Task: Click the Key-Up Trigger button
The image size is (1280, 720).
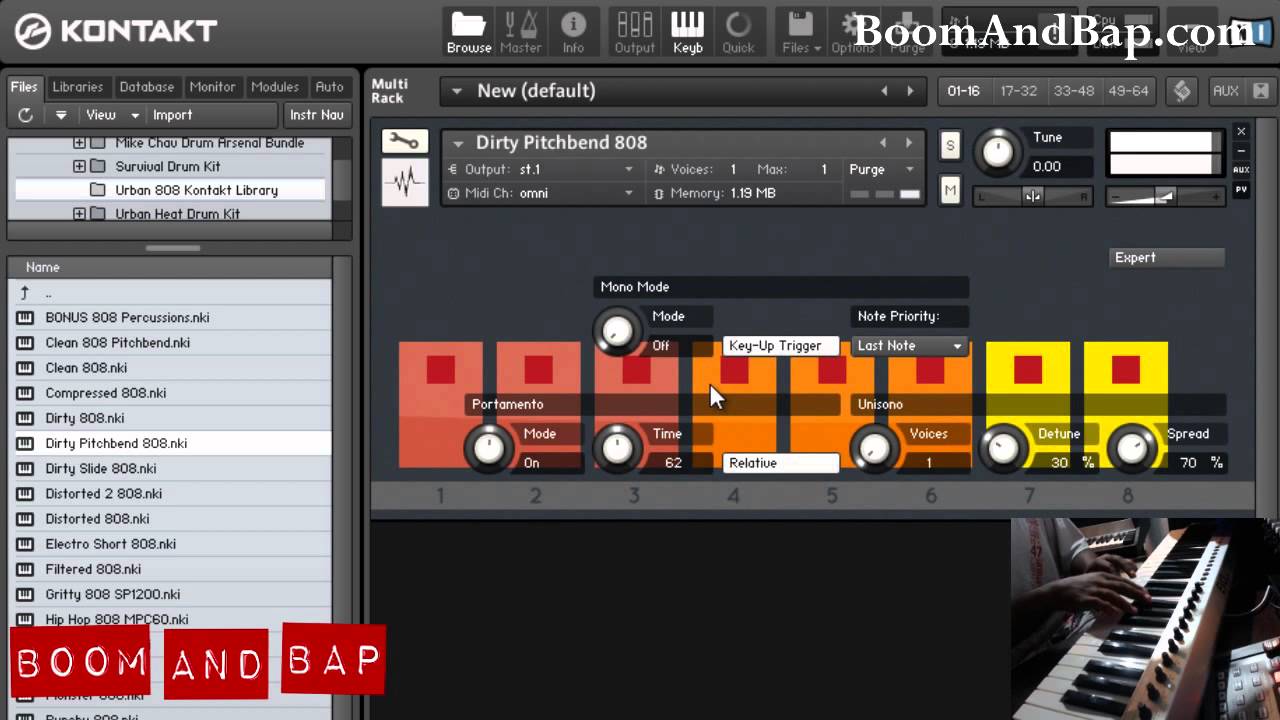Action: pyautogui.click(x=780, y=346)
